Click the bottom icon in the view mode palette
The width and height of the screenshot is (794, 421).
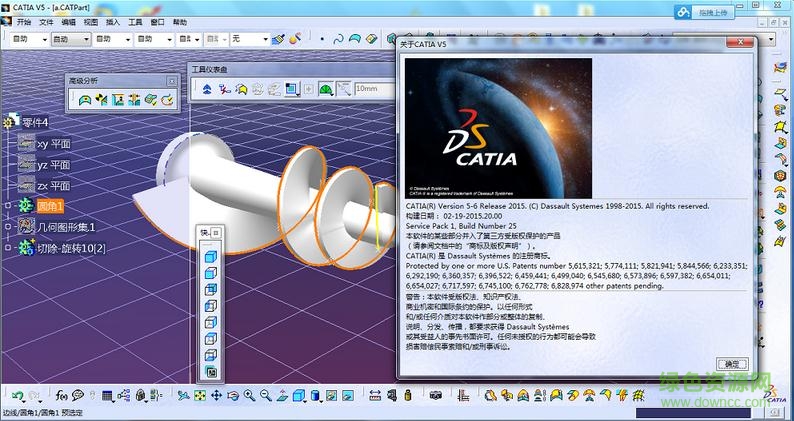[211, 372]
